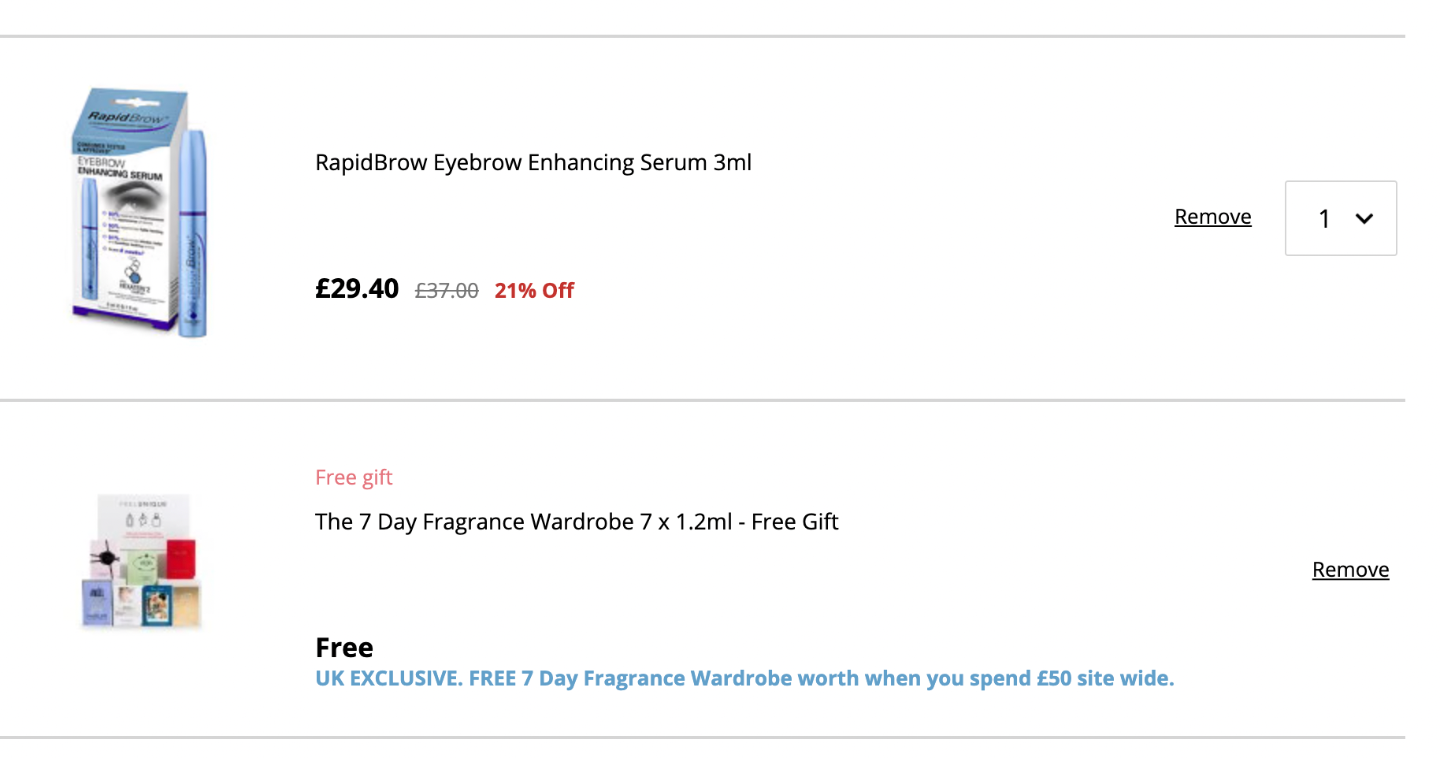This screenshot has width=1440, height=758.
Task: Click the RapidBrow logo on the box
Action: click(x=123, y=118)
